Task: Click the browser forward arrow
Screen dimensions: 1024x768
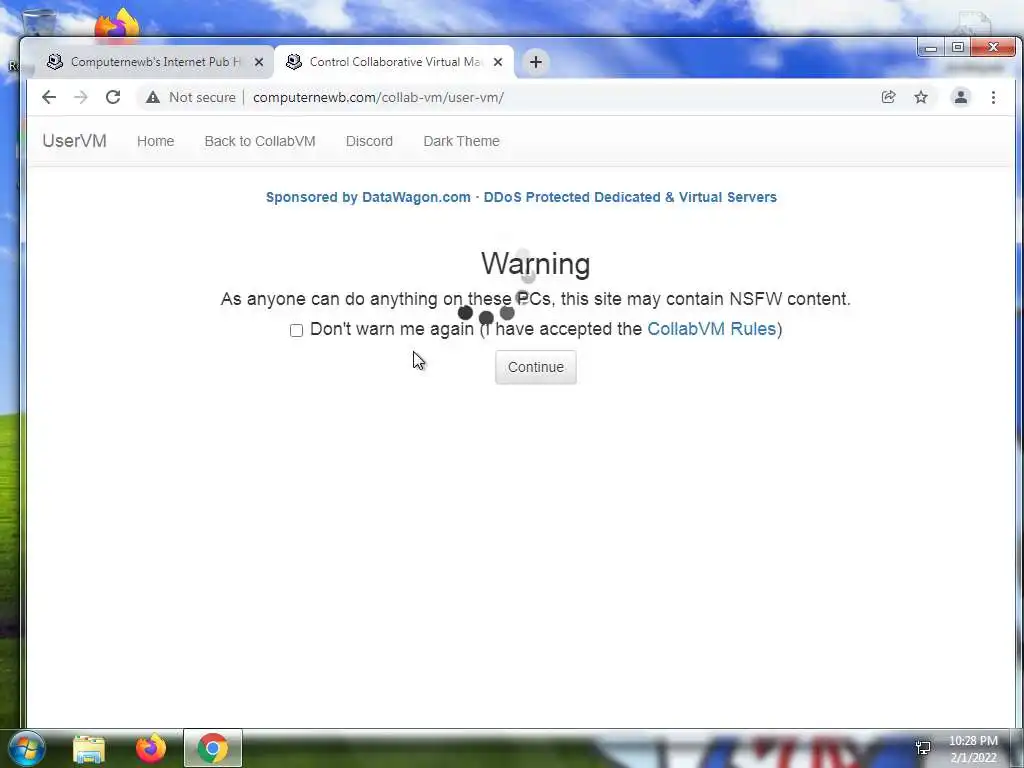Action: pyautogui.click(x=80, y=97)
